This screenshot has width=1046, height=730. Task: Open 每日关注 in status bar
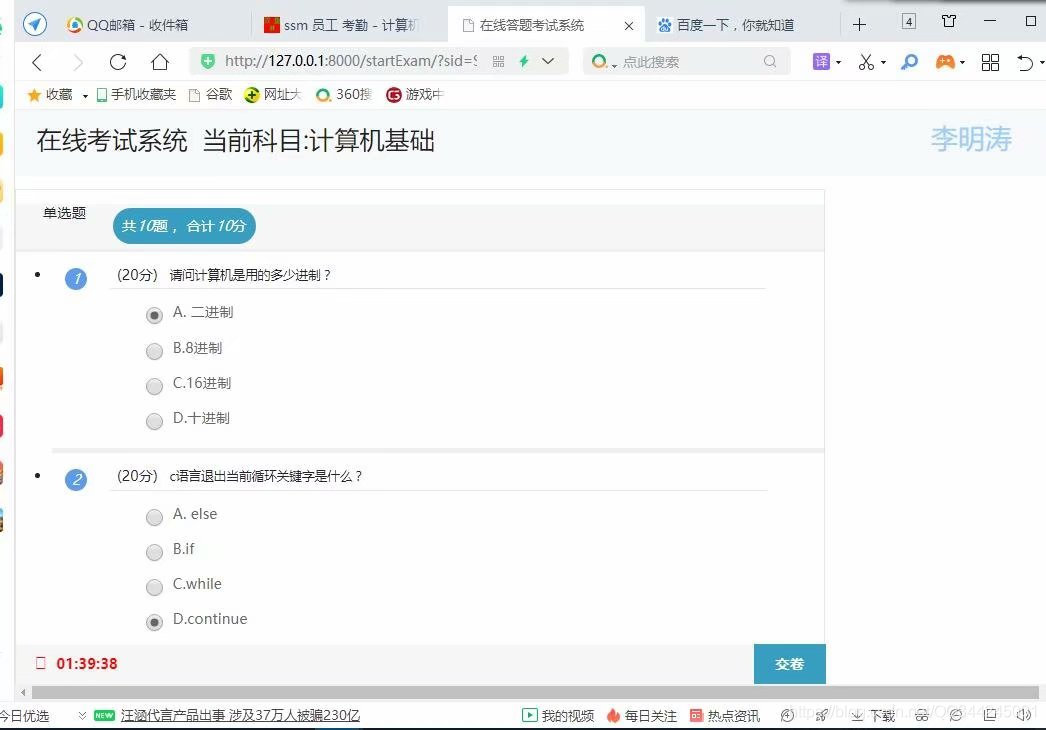pyautogui.click(x=641, y=716)
